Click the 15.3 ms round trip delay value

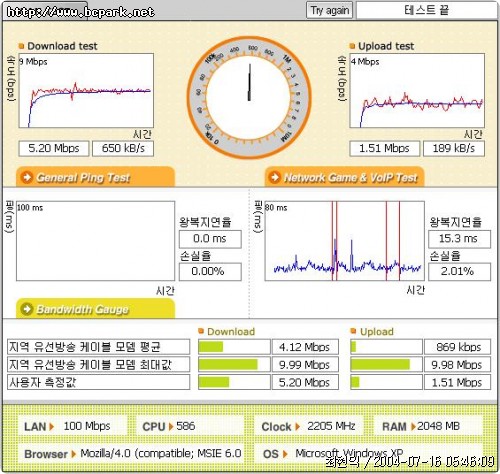coord(459,239)
